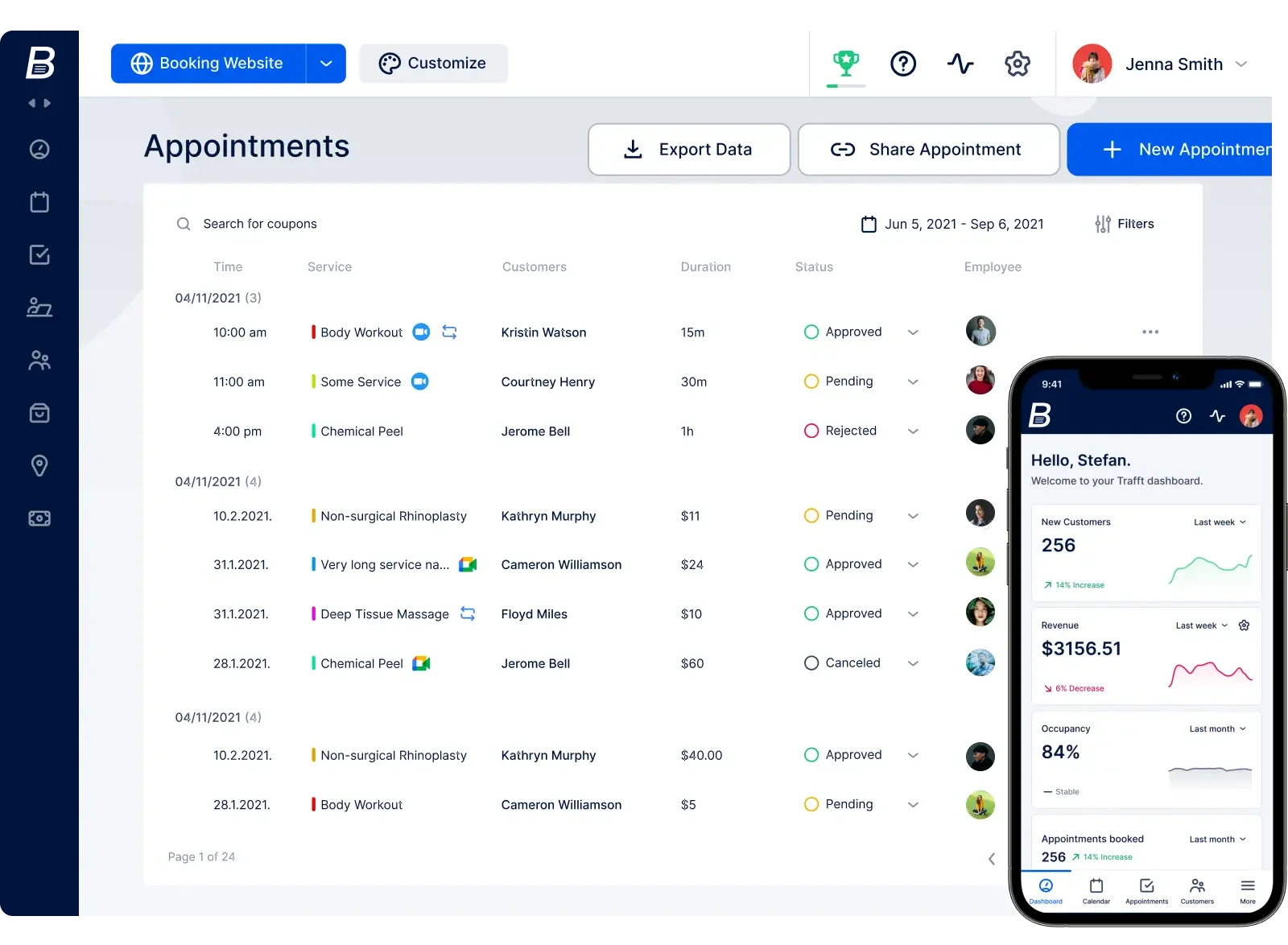Open the calendar icon in the left sidebar
Viewport: 1288px width, 945px height.
(x=39, y=202)
